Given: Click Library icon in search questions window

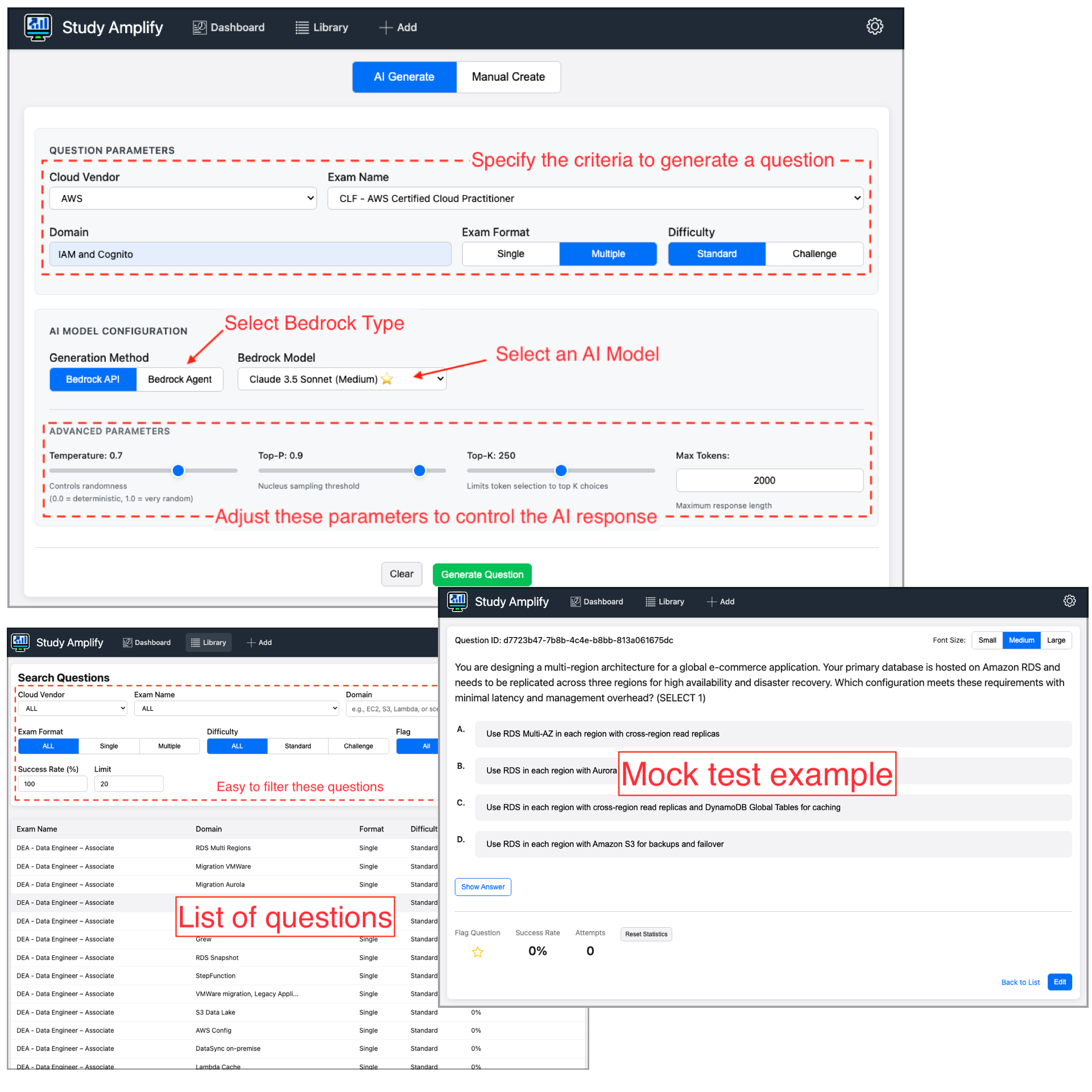Looking at the screenshot, I should (196, 643).
